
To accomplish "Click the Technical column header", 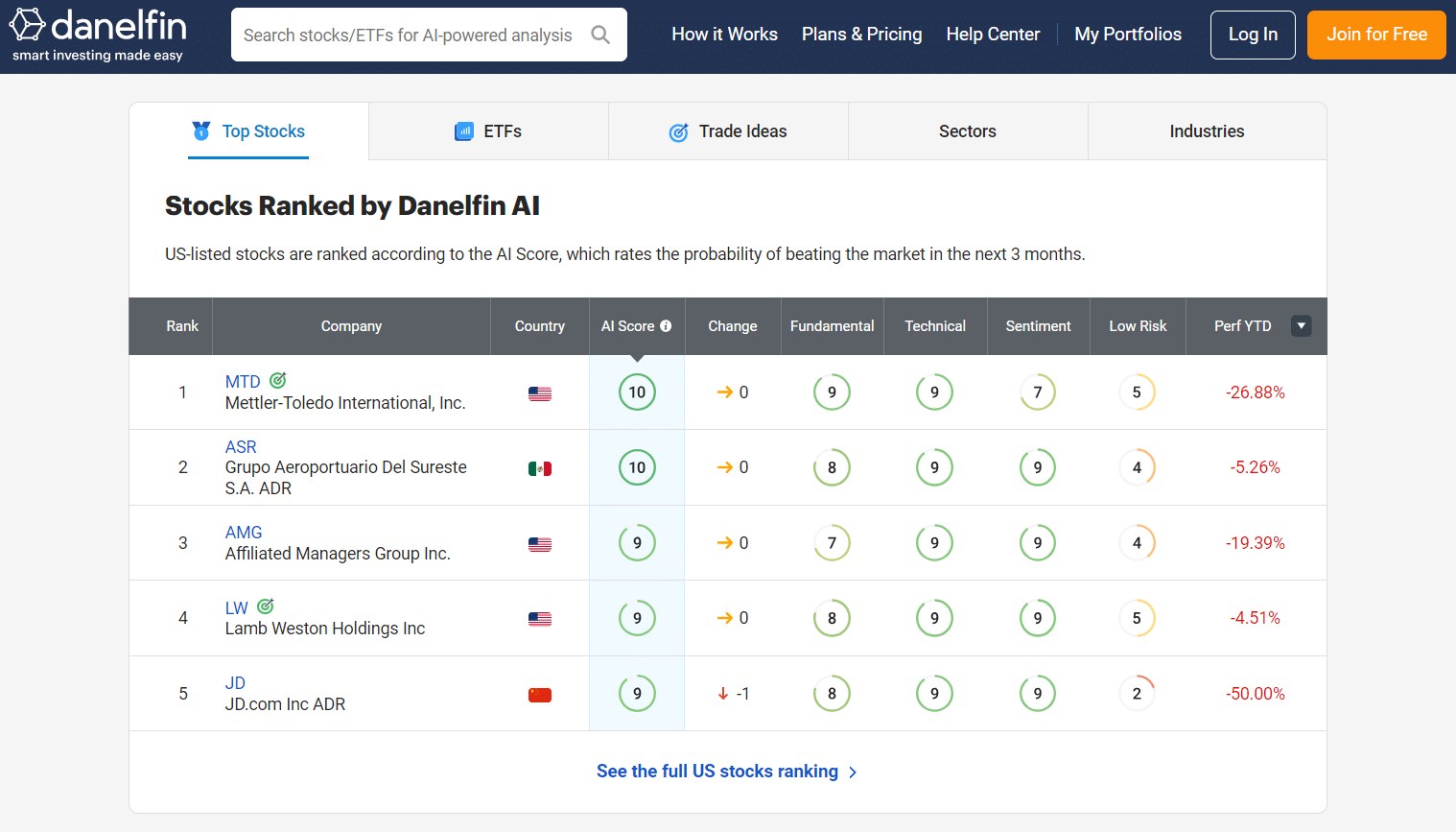I will pos(935,326).
